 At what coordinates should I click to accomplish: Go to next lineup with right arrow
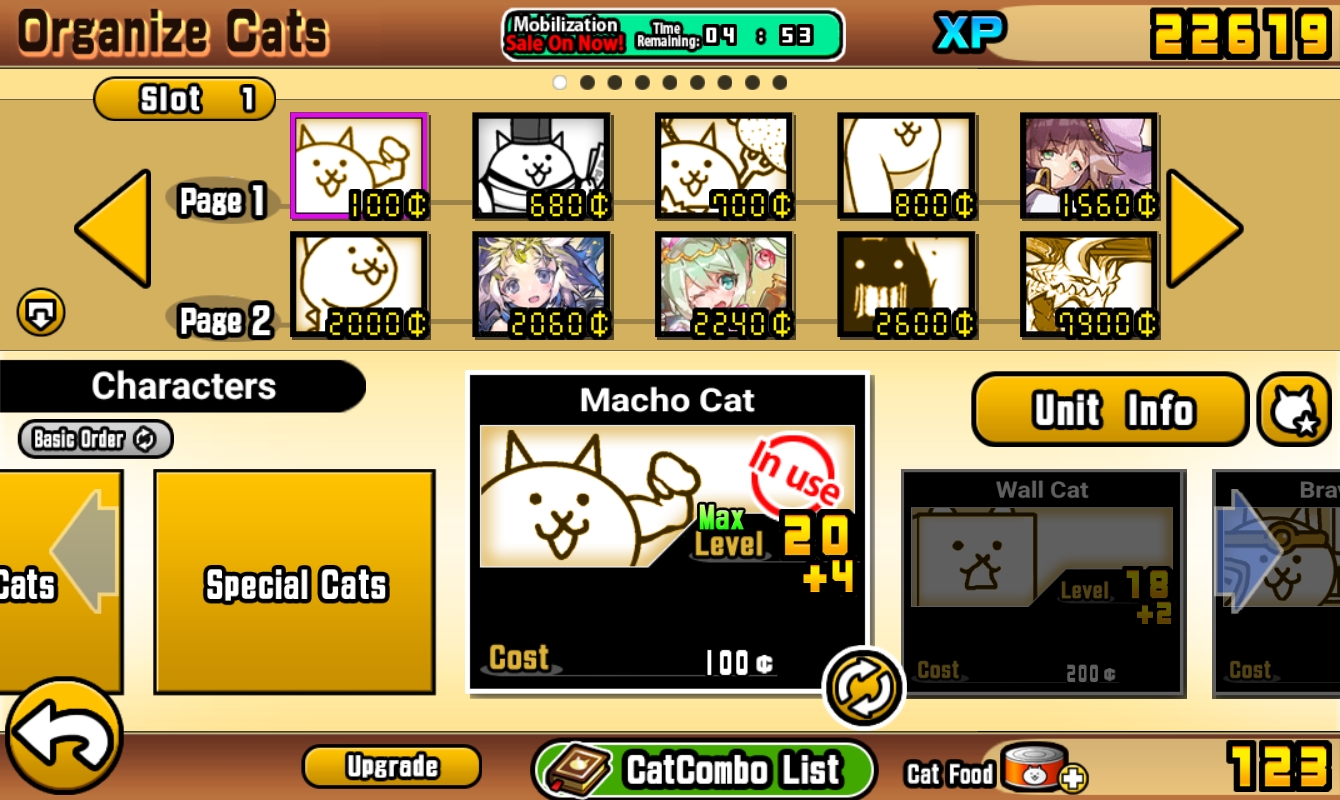1204,229
